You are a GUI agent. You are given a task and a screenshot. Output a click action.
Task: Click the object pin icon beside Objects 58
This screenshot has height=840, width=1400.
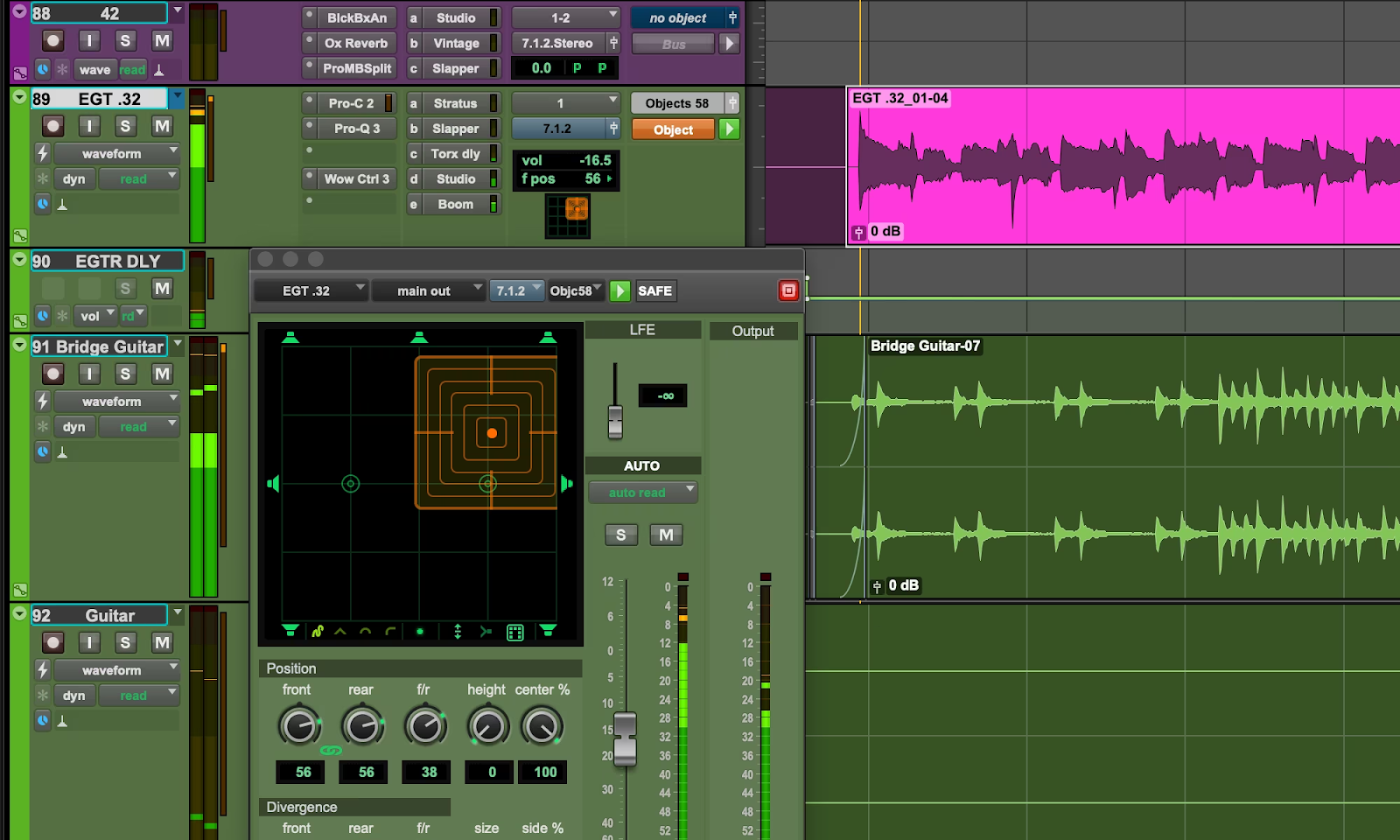pyautogui.click(x=733, y=103)
